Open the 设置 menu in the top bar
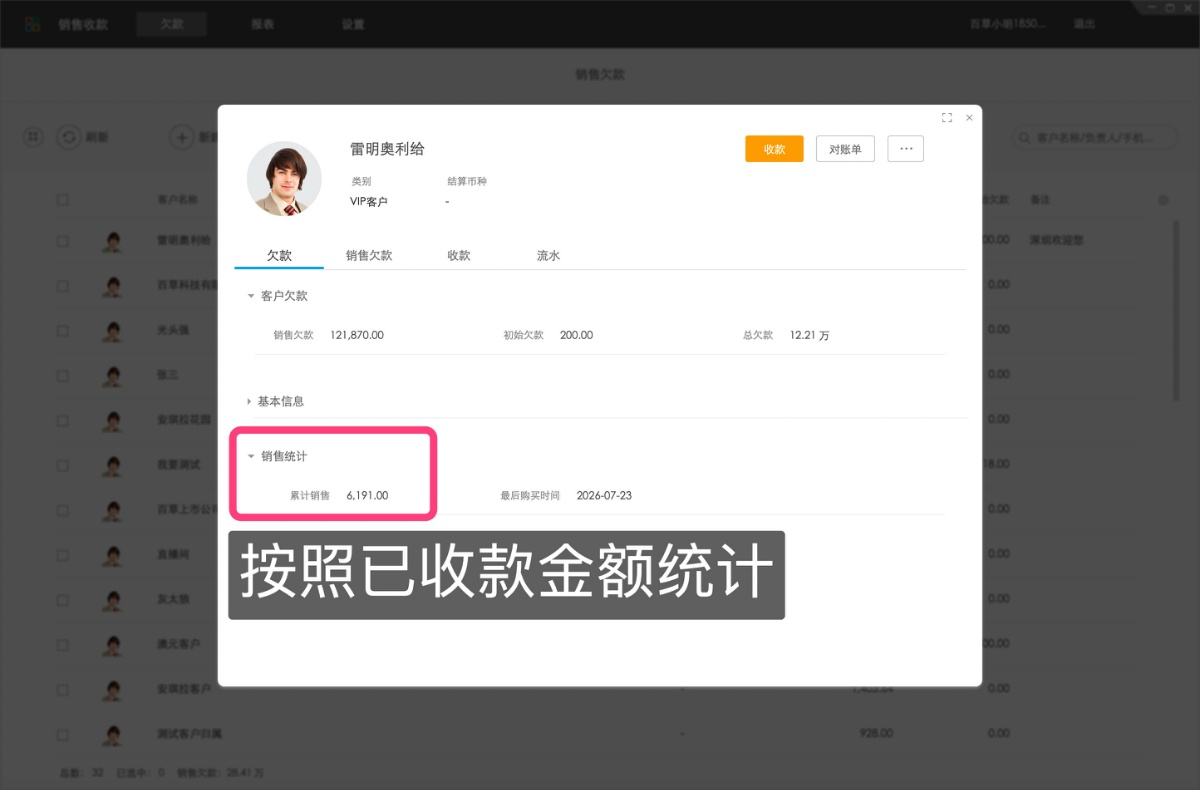This screenshot has width=1200, height=790. pyautogui.click(x=353, y=24)
